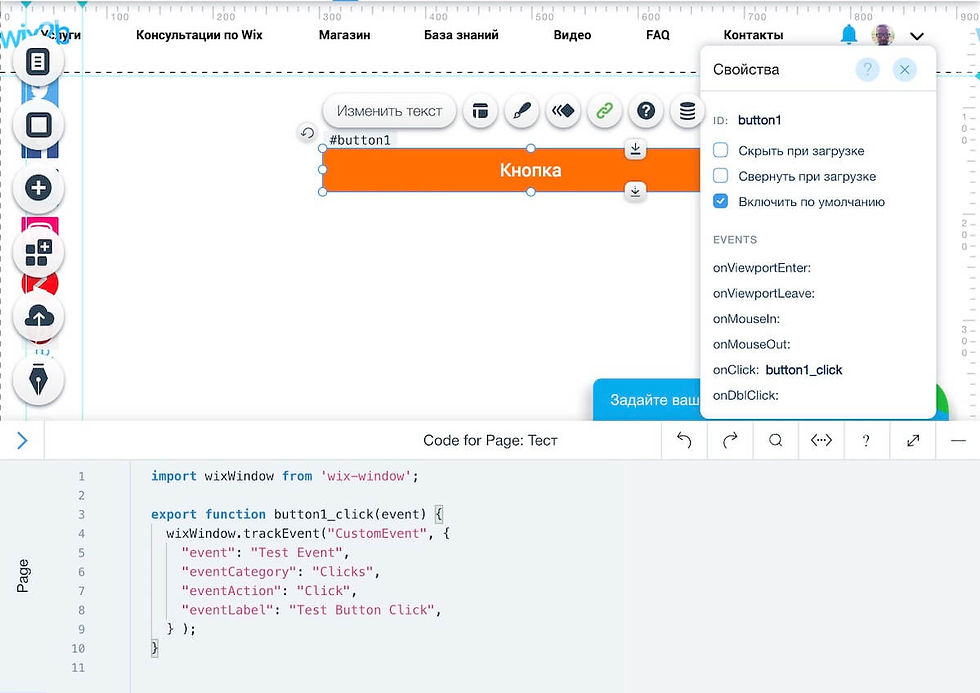Expand the code sidebar with chevron arrow
Viewport: 980px width, 693px height.
(22, 441)
